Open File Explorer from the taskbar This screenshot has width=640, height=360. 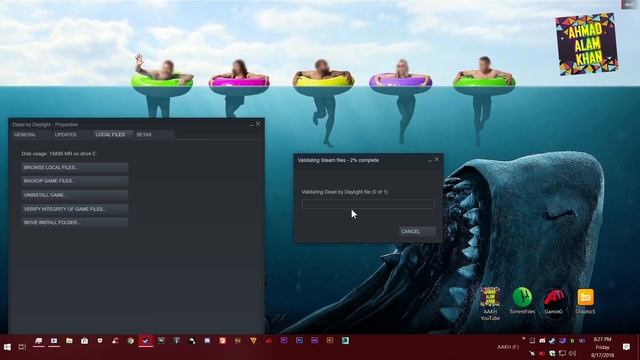(69, 340)
